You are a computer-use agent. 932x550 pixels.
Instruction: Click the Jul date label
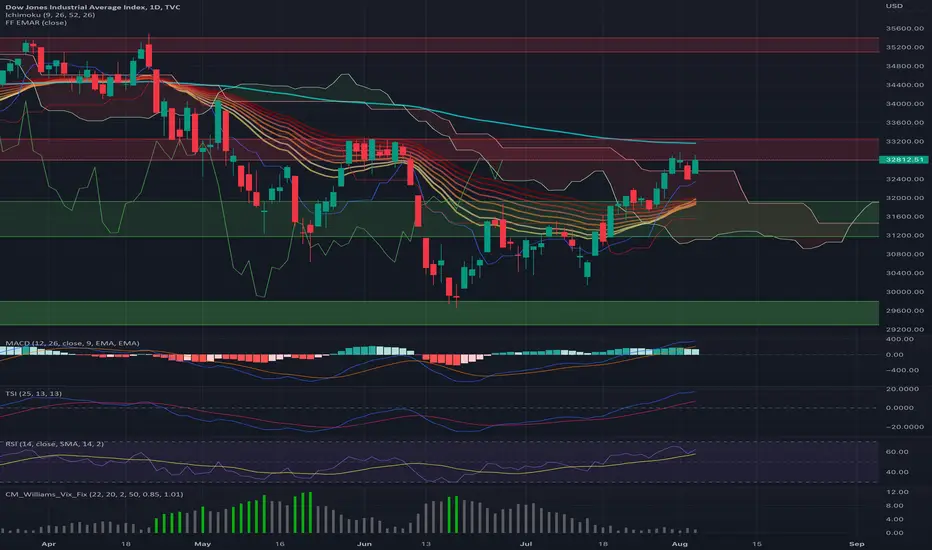pos(525,544)
